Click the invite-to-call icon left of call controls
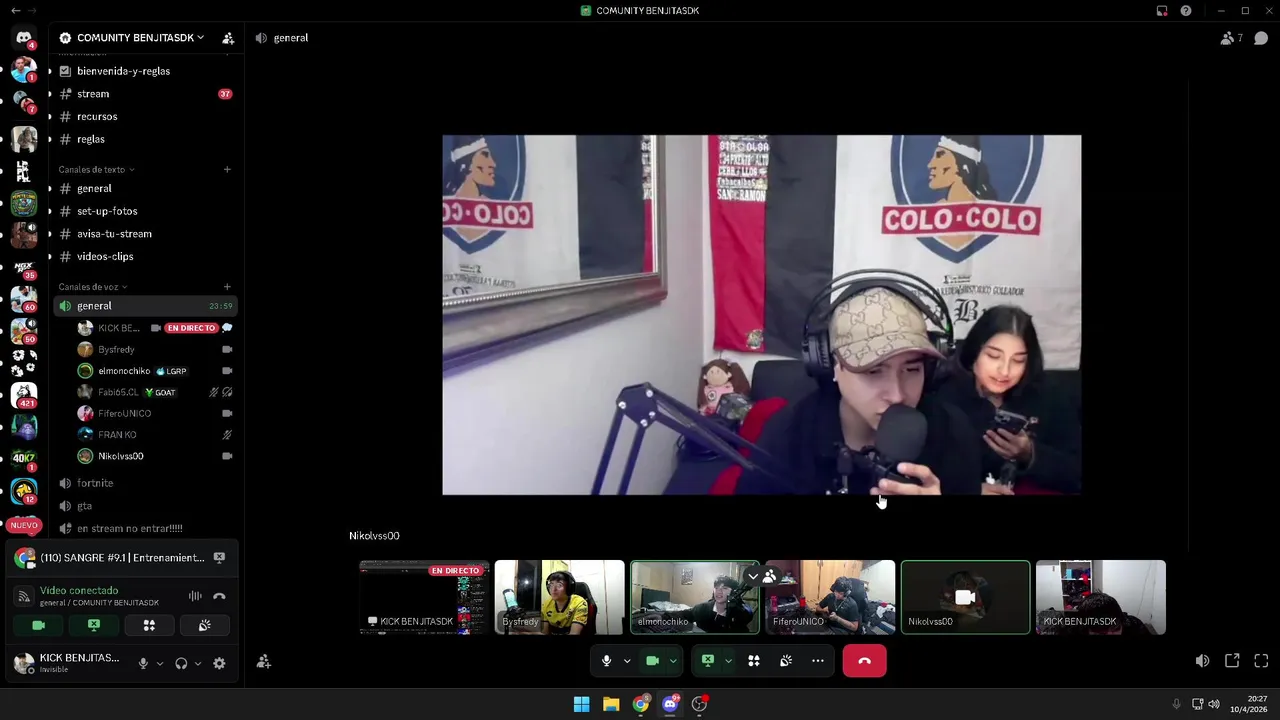Image resolution: width=1280 pixels, height=720 pixels. (264, 662)
